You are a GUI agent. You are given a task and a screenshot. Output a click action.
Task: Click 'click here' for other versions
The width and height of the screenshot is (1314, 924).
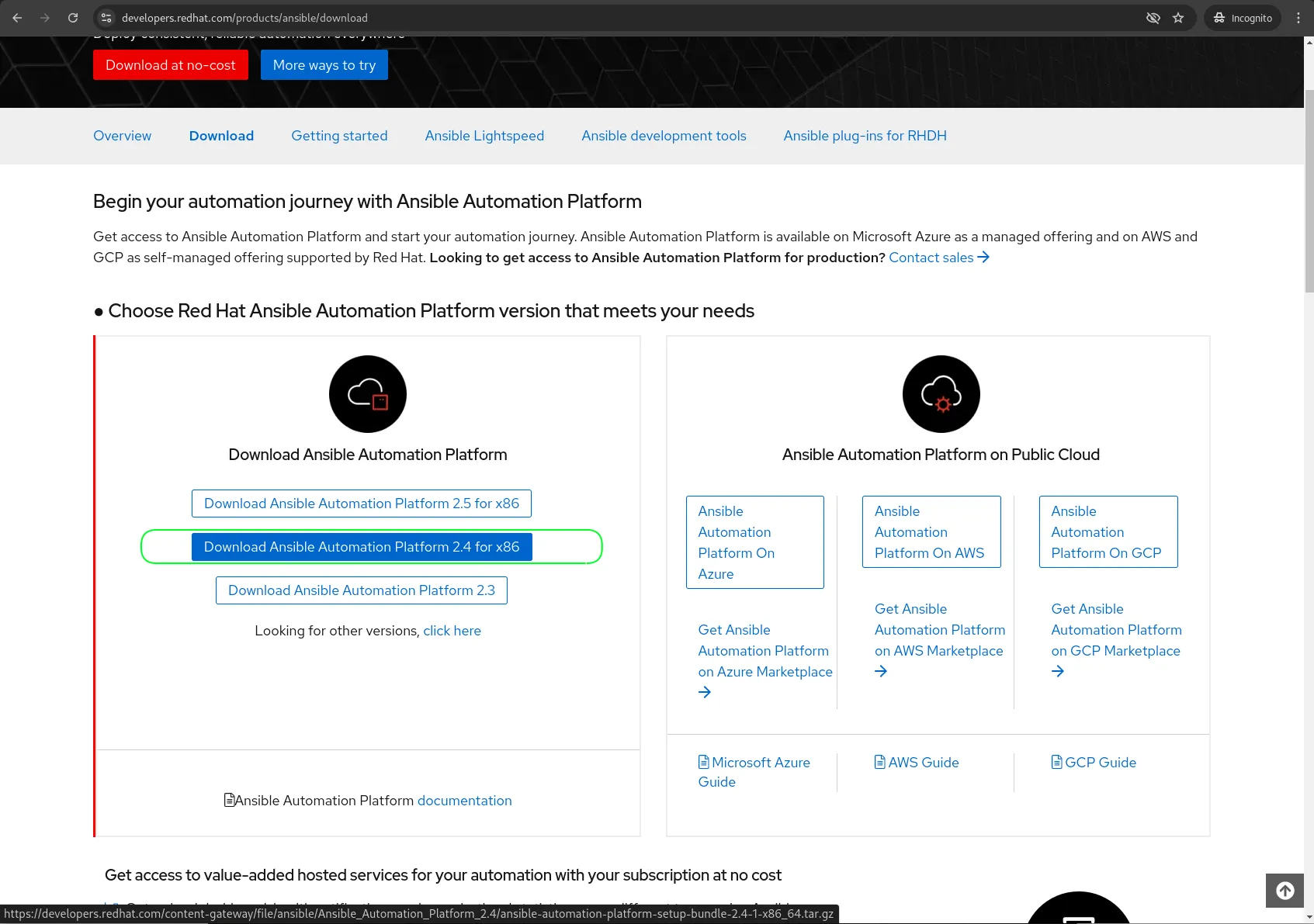[452, 631]
